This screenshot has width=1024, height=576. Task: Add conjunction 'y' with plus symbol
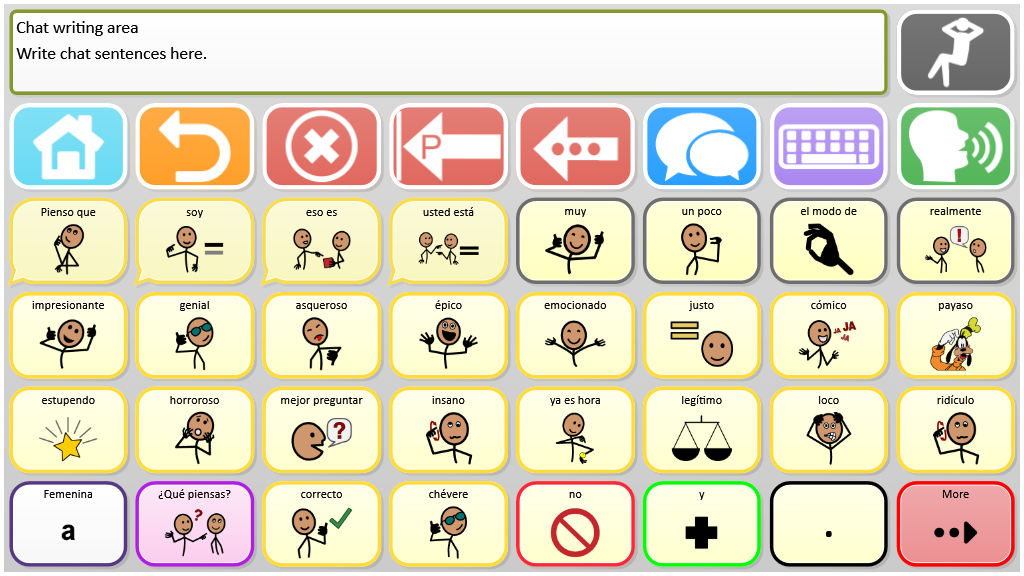point(701,524)
